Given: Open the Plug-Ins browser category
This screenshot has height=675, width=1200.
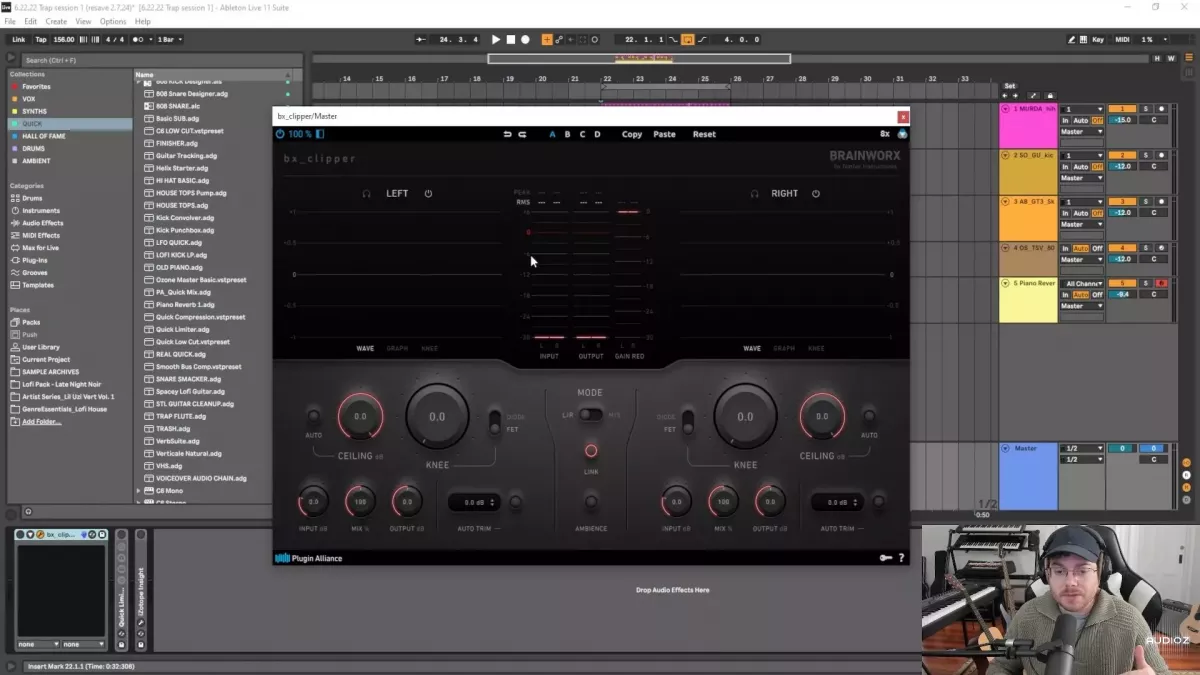Looking at the screenshot, I should (x=35, y=260).
